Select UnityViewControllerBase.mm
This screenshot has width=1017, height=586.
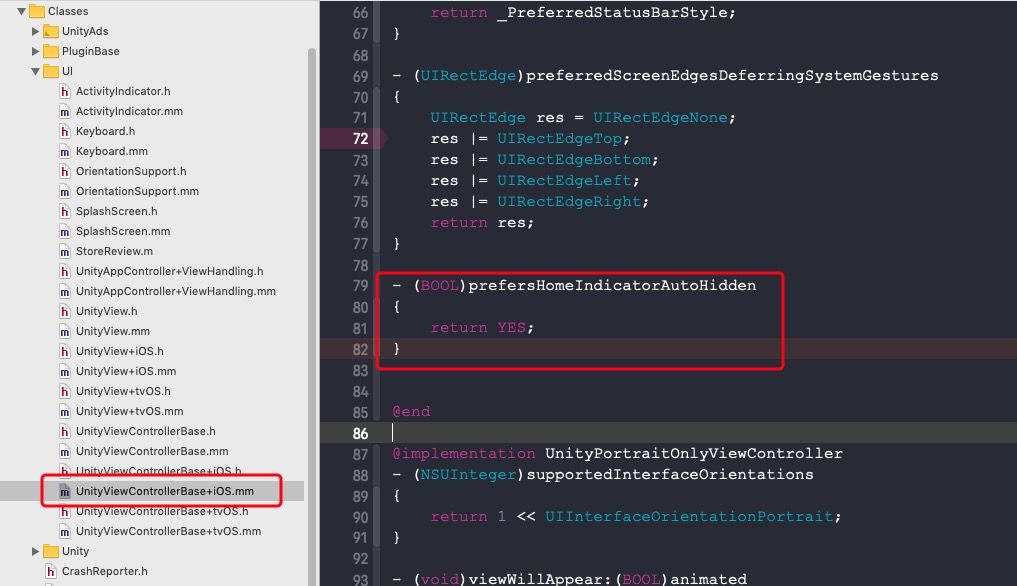pos(152,451)
